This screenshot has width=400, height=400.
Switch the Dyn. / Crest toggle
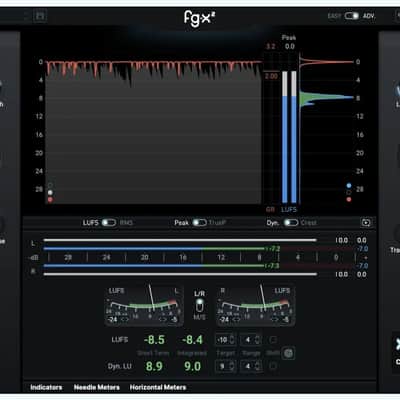(x=291, y=222)
